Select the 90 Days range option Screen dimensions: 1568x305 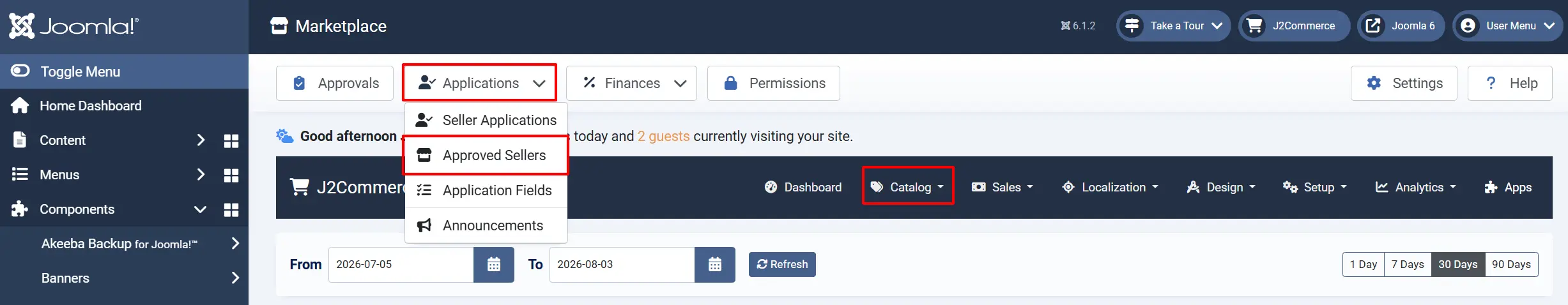click(1511, 264)
